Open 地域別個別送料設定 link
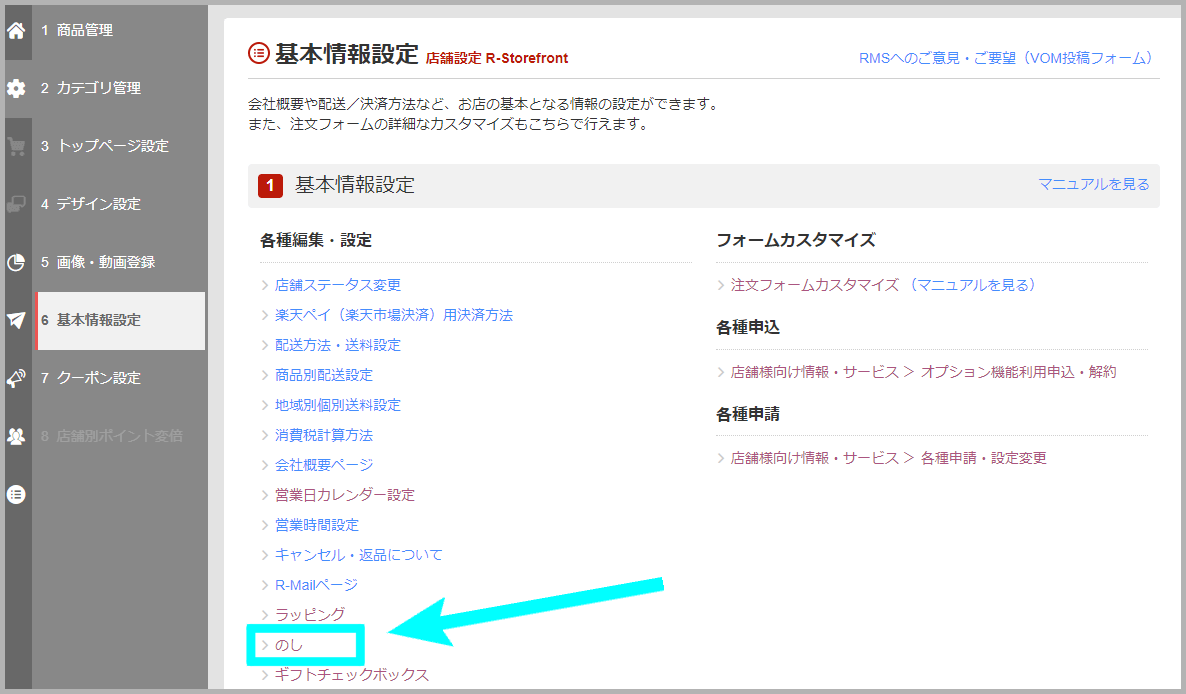The height and width of the screenshot is (694, 1186). pyautogui.click(x=337, y=405)
